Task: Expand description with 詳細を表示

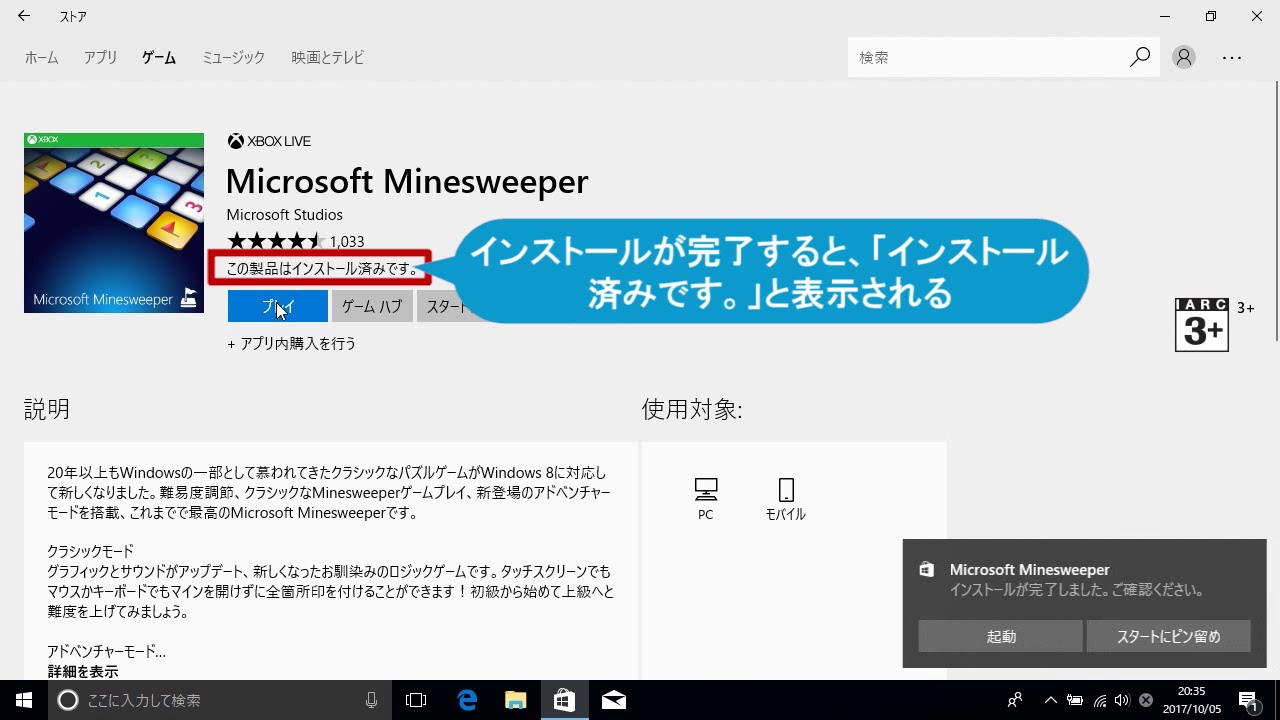Action: coord(83,672)
